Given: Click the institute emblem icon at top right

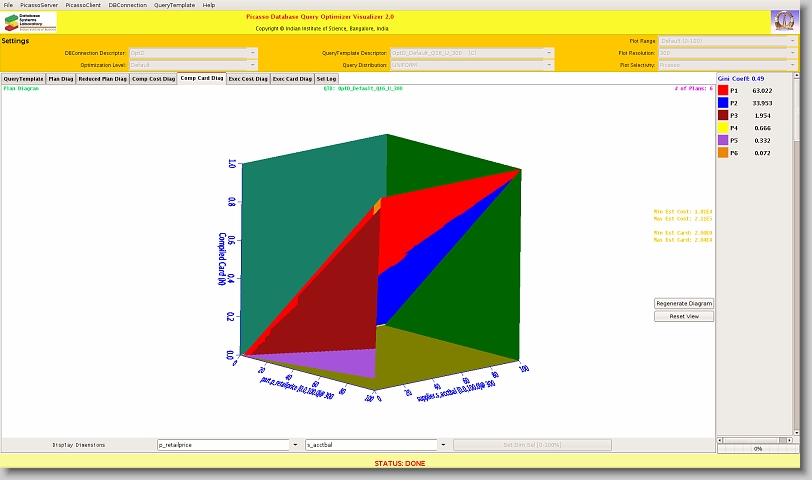Looking at the screenshot, I should [x=784, y=22].
